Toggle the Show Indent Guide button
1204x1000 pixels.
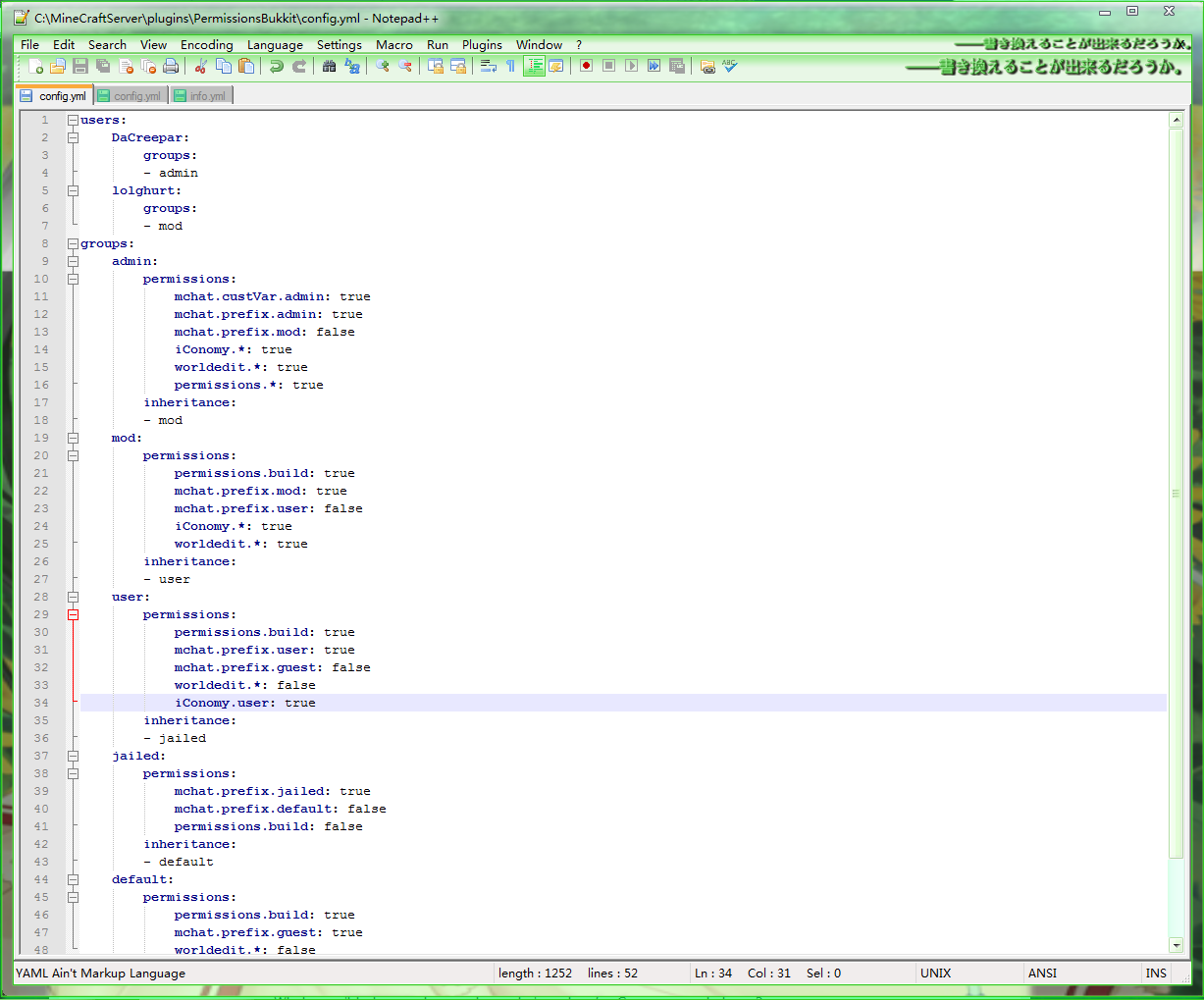coord(534,66)
